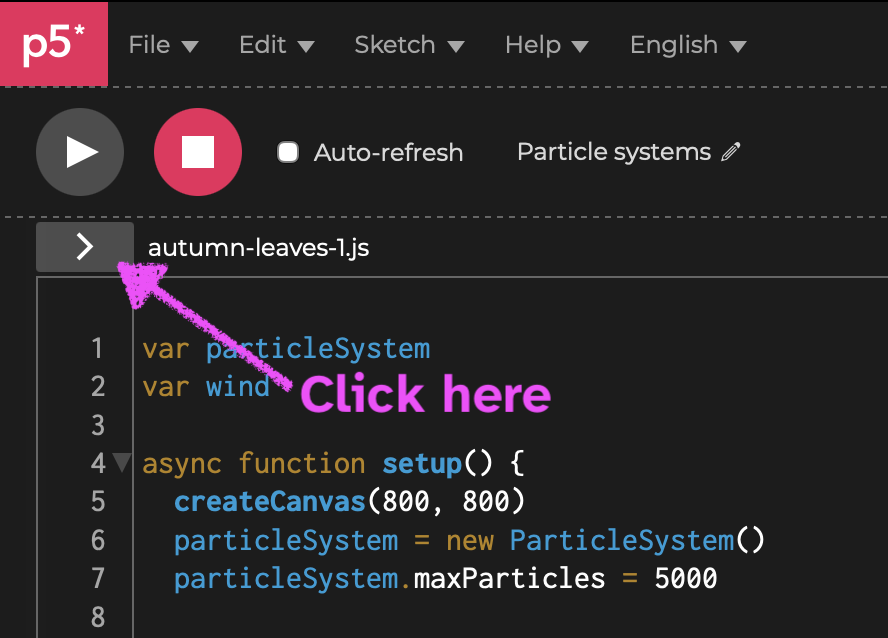Viewport: 888px width, 638px height.
Task: Open the File menu
Action: pyautogui.click(x=163, y=45)
